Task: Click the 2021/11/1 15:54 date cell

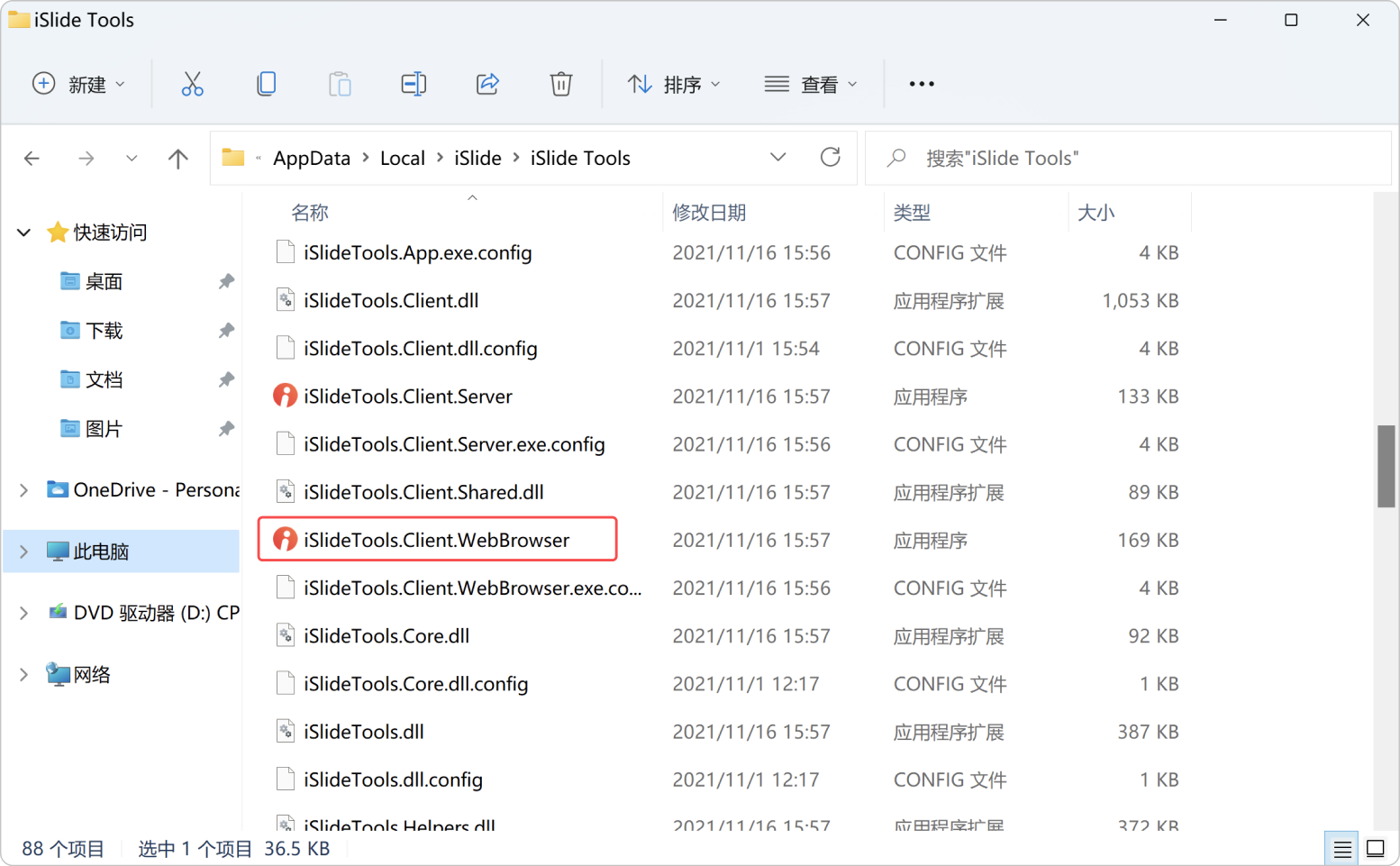Action: [x=746, y=349]
